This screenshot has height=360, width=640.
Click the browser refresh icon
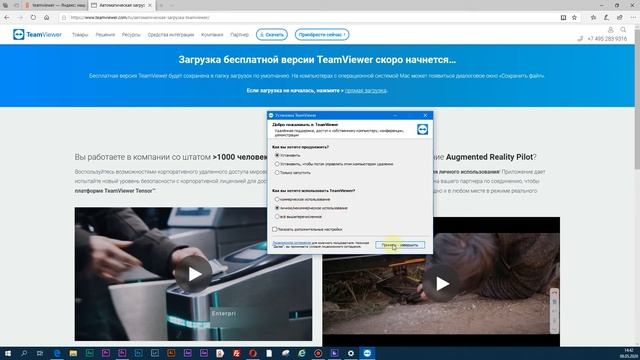(33, 18)
